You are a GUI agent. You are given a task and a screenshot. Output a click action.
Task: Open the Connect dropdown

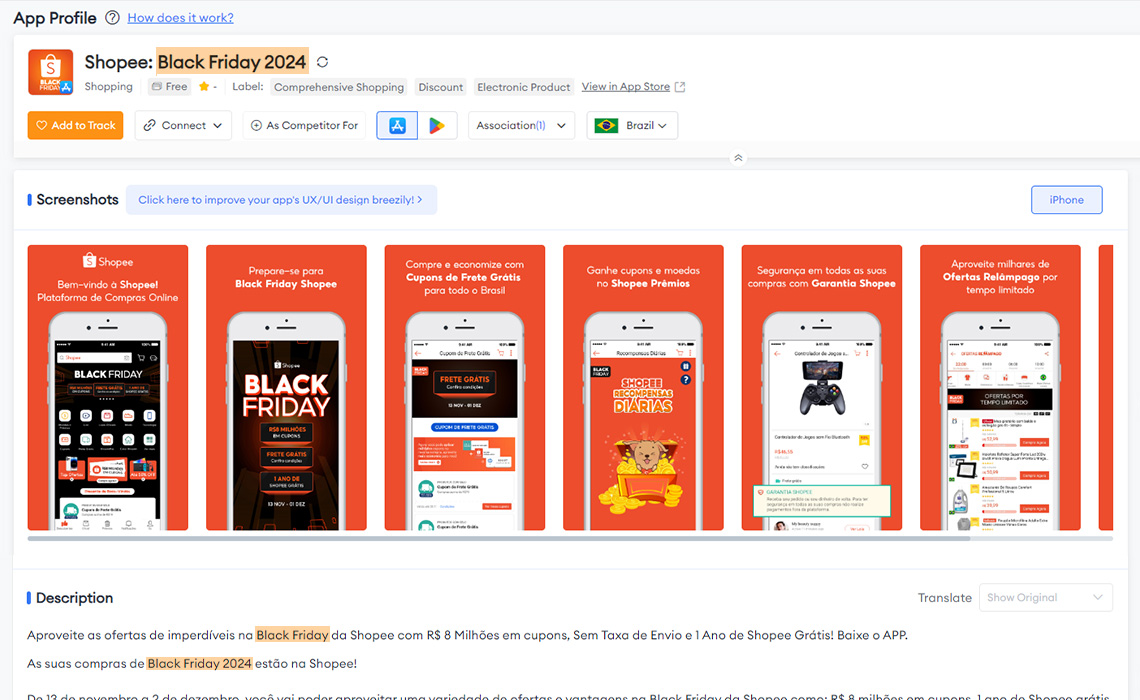coord(183,125)
